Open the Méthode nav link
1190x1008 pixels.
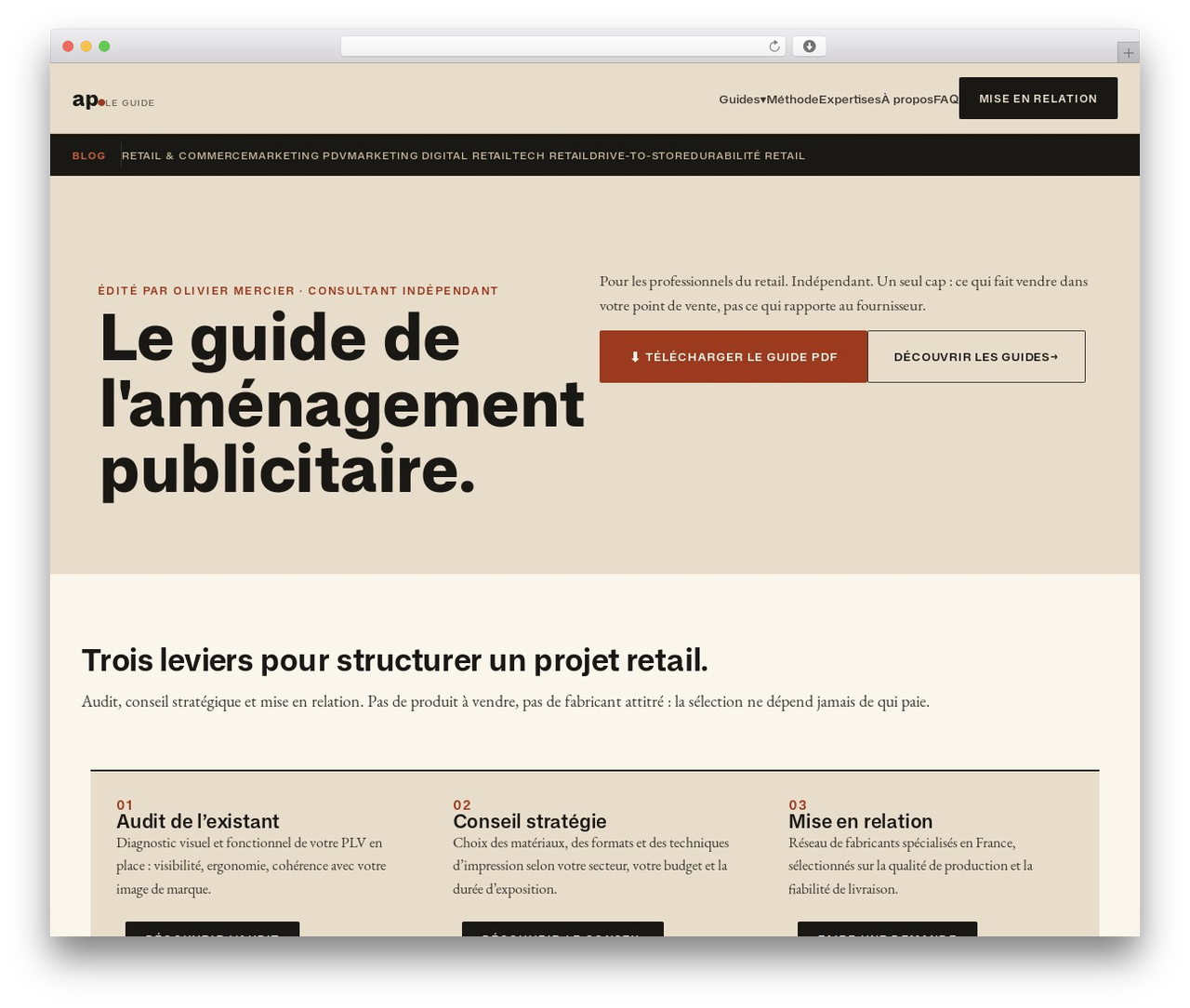793,99
